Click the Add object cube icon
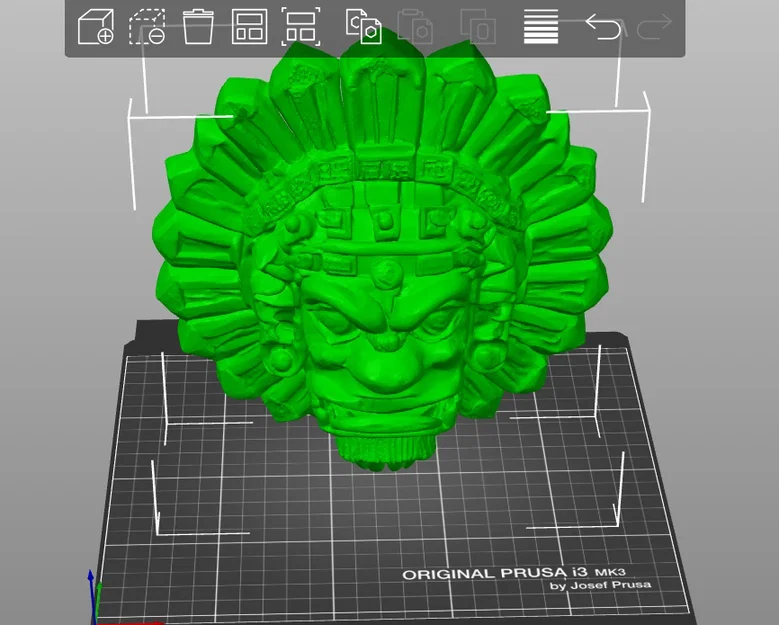The width and height of the screenshot is (779, 625). point(96,27)
